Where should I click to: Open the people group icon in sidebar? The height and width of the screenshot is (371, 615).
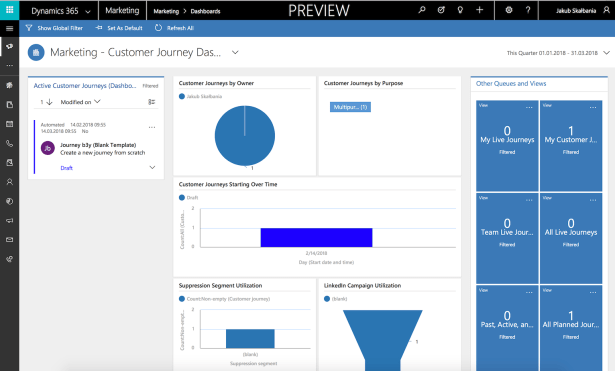coord(9,85)
